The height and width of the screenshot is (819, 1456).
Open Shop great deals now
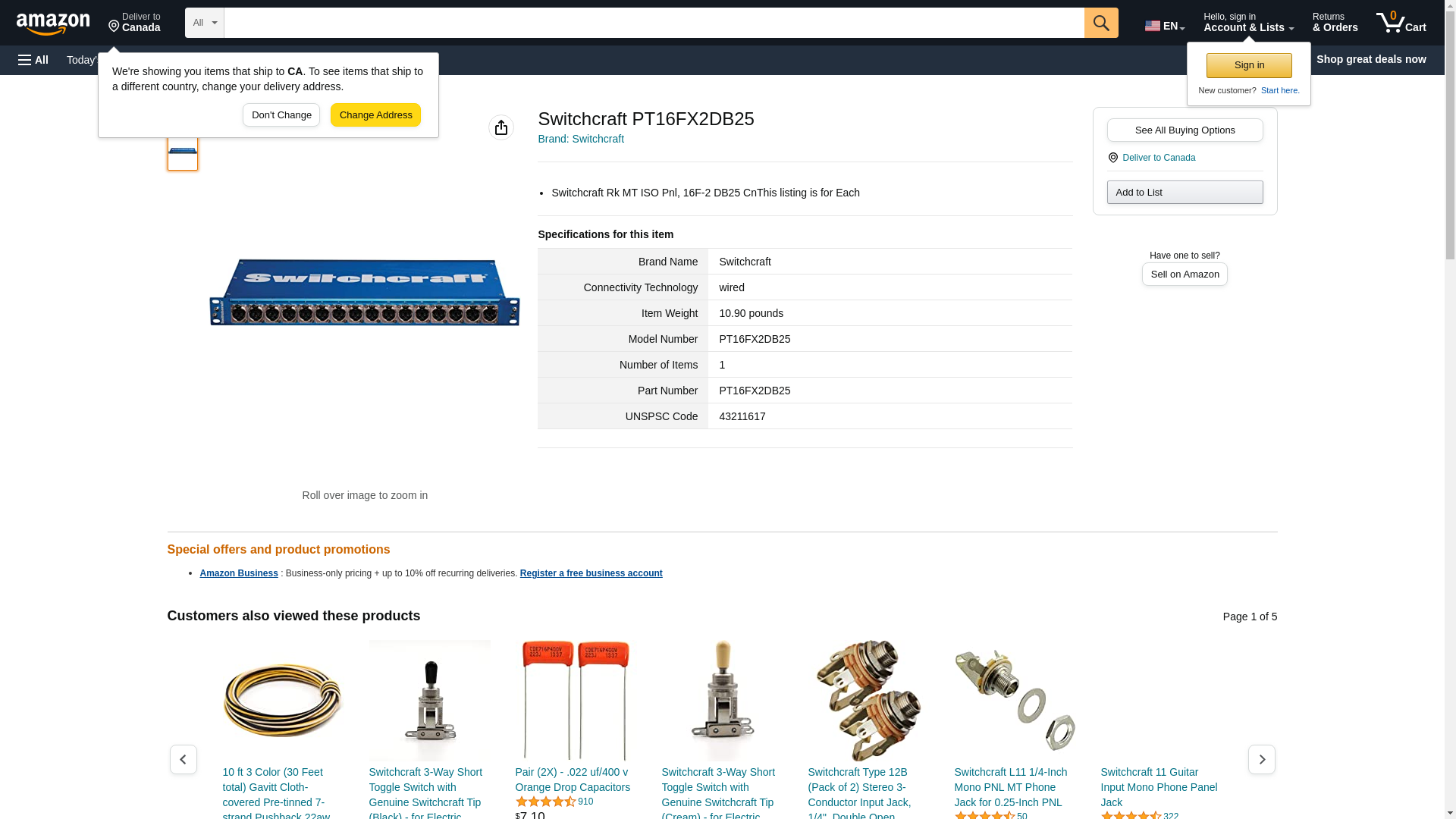click(1371, 59)
